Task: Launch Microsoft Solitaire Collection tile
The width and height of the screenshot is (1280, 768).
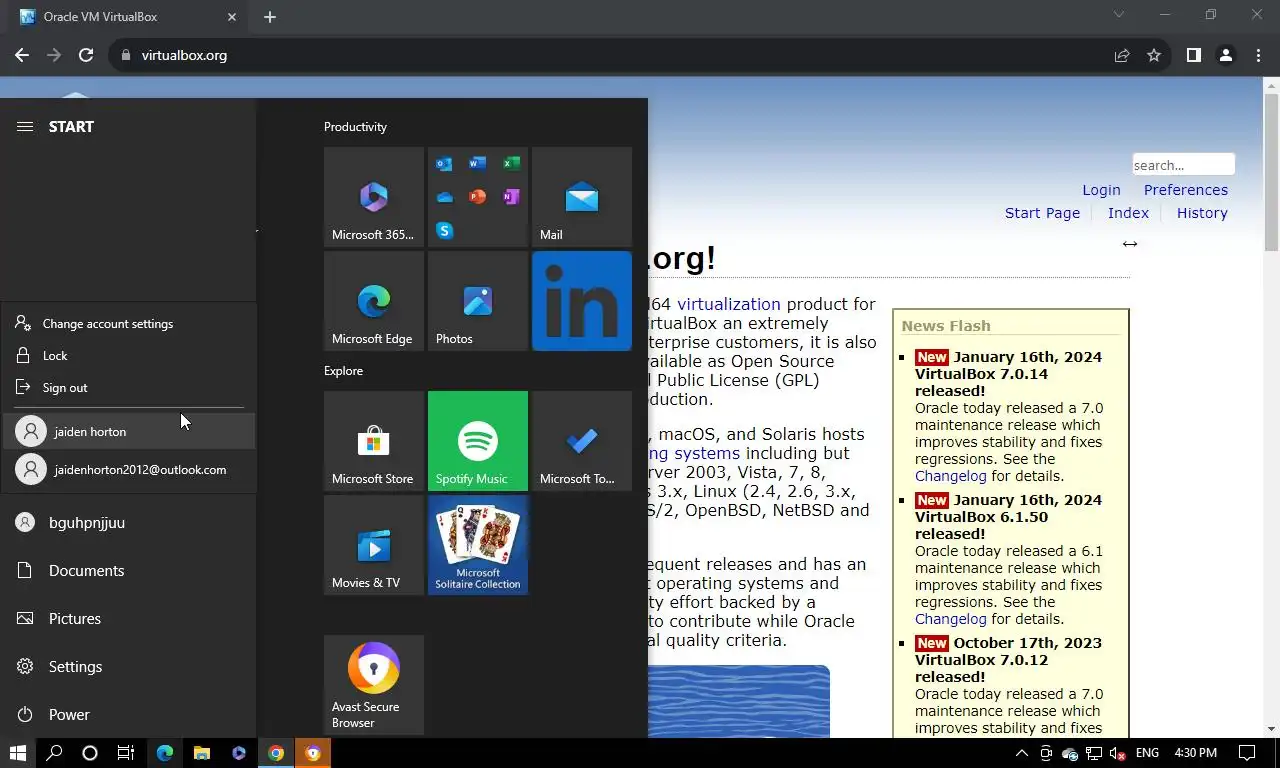Action: point(478,545)
